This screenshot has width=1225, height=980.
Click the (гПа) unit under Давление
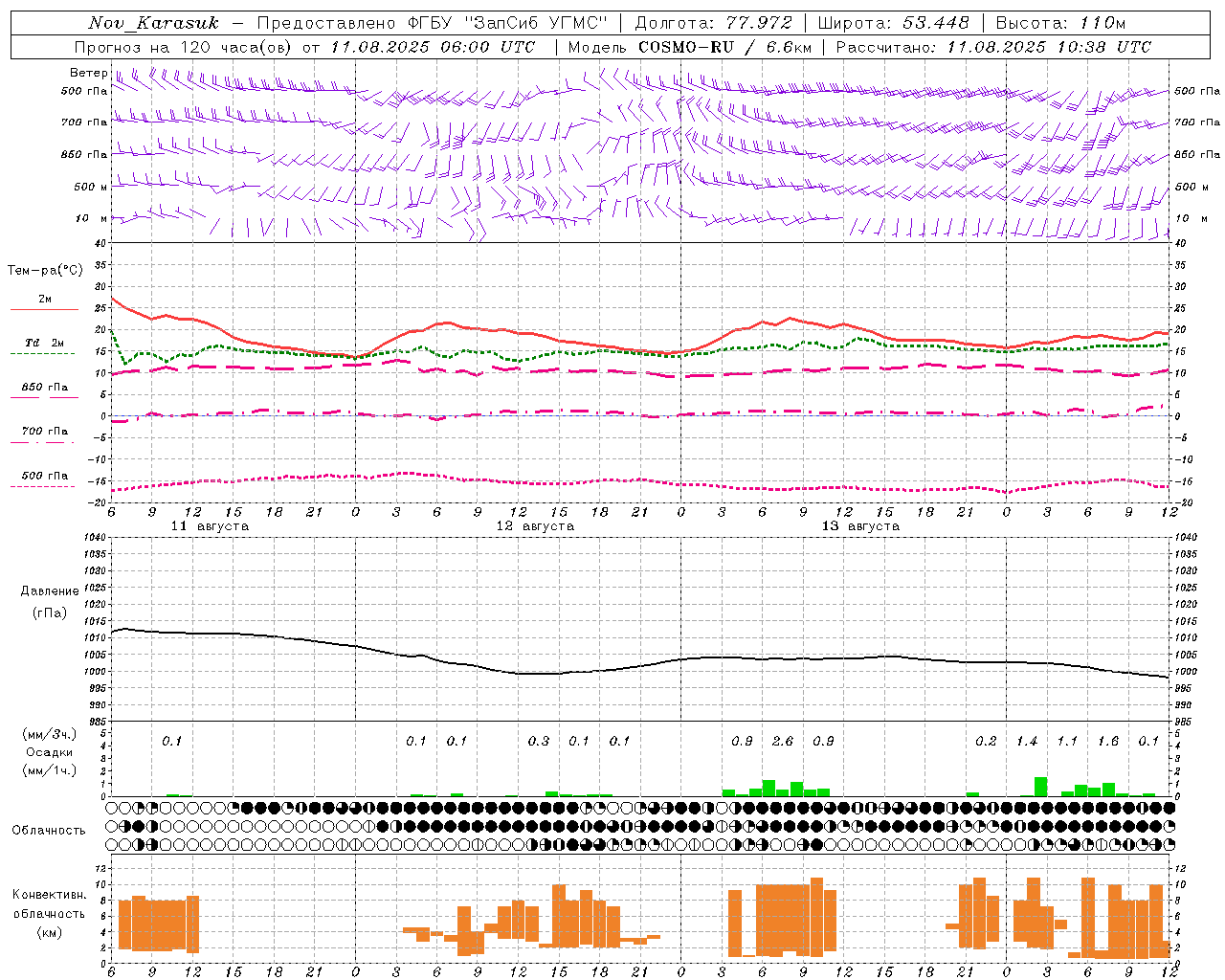[50, 613]
